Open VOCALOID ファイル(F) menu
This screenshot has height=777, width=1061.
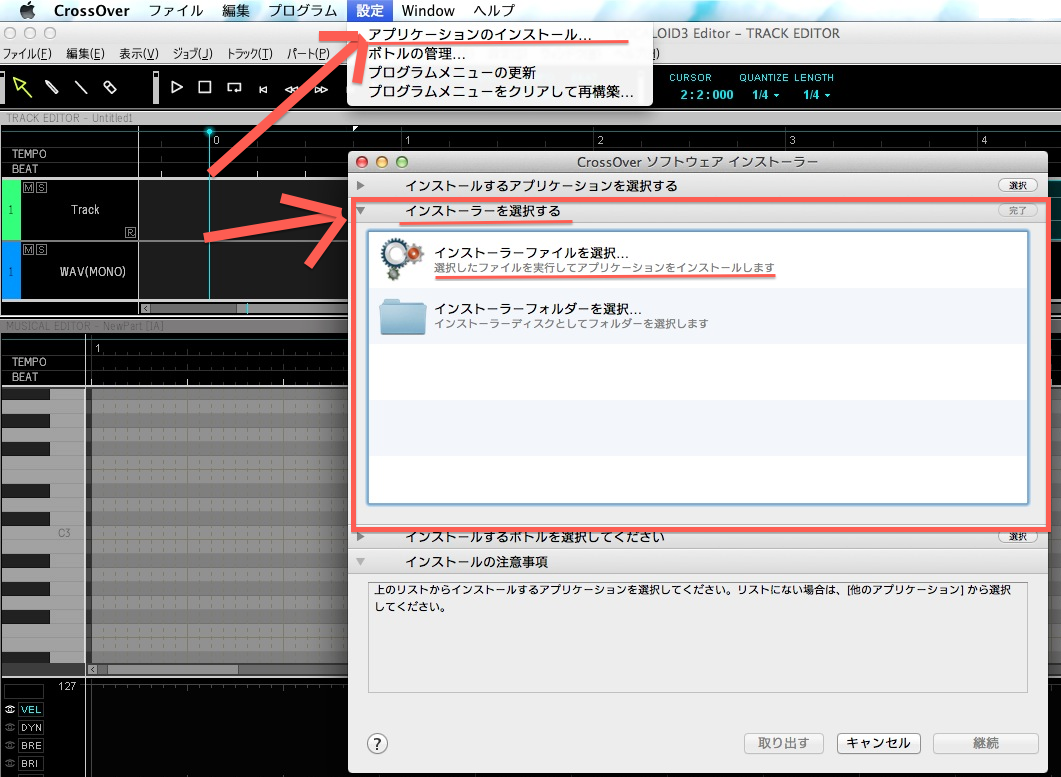pos(27,53)
